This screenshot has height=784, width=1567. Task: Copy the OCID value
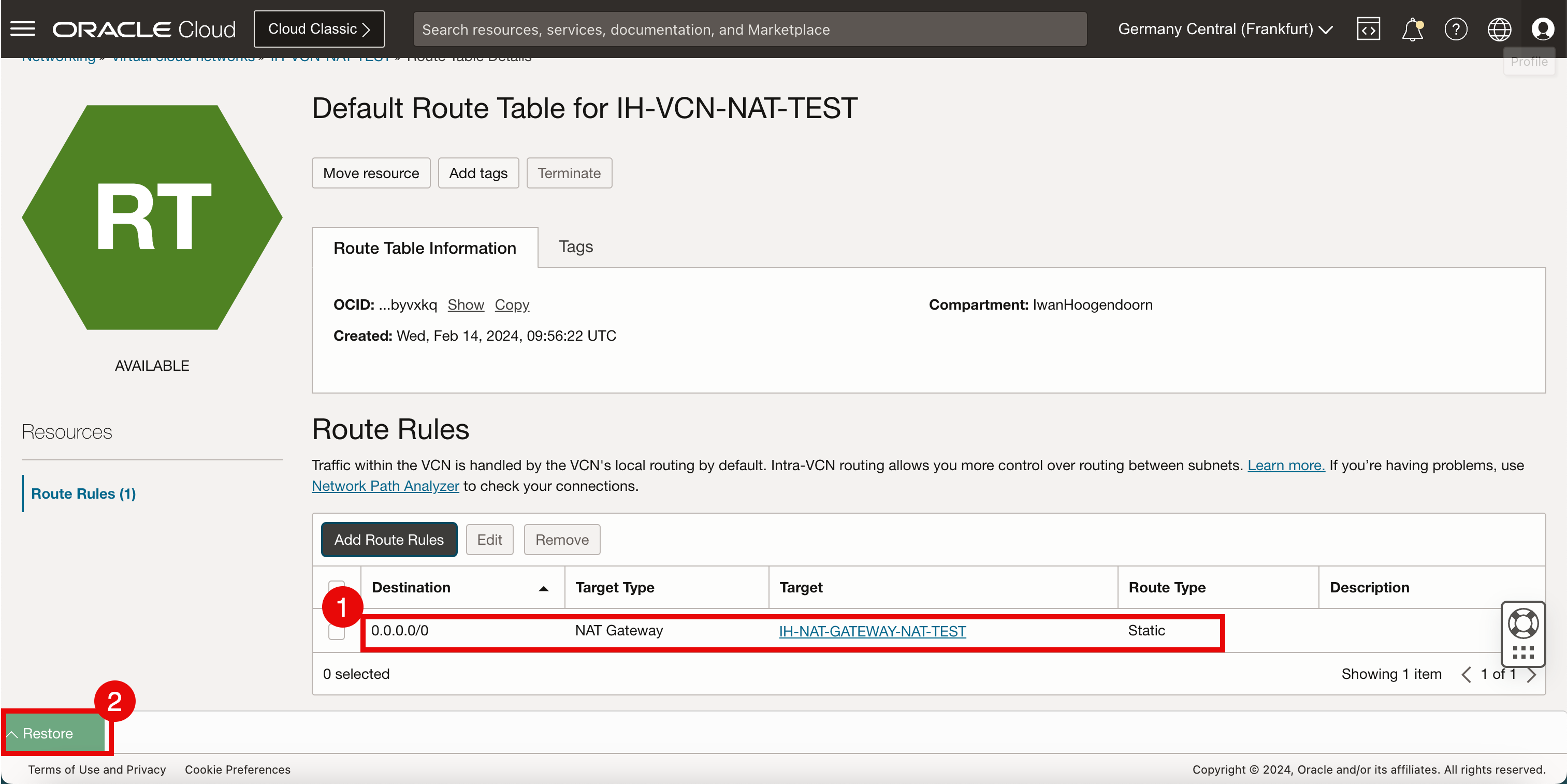point(512,304)
